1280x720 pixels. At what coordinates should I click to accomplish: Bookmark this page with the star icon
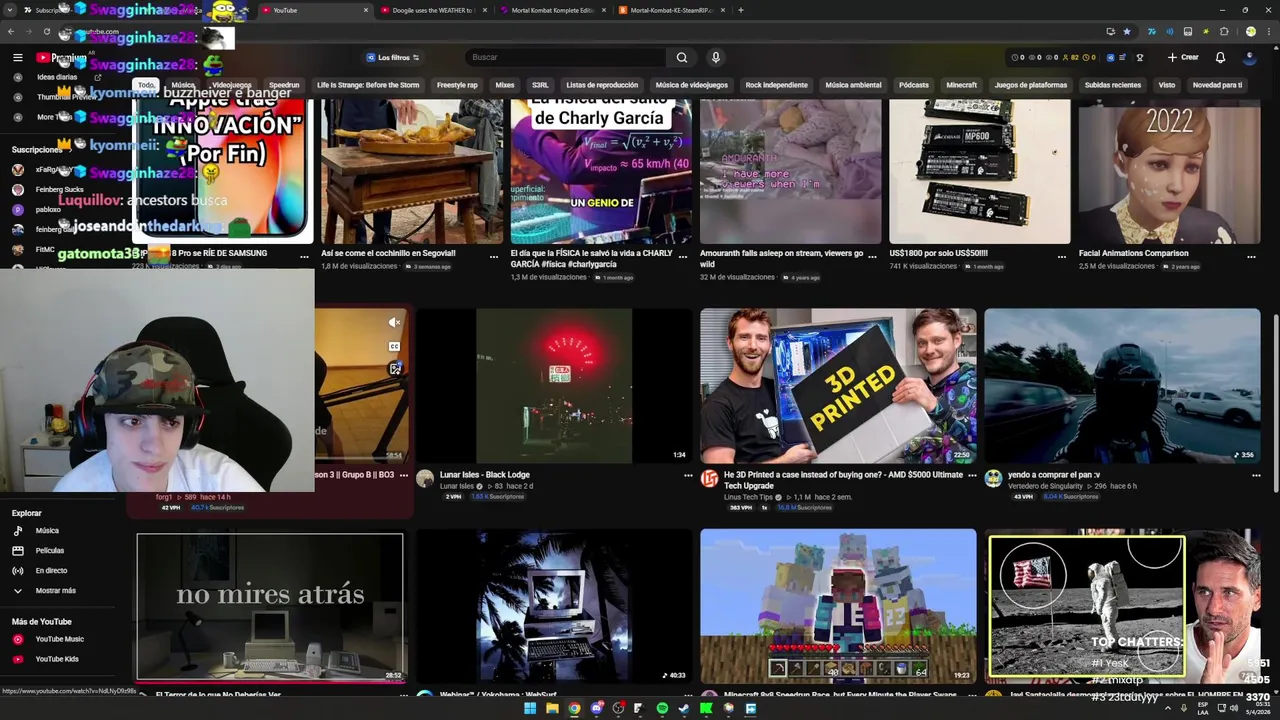1127,32
